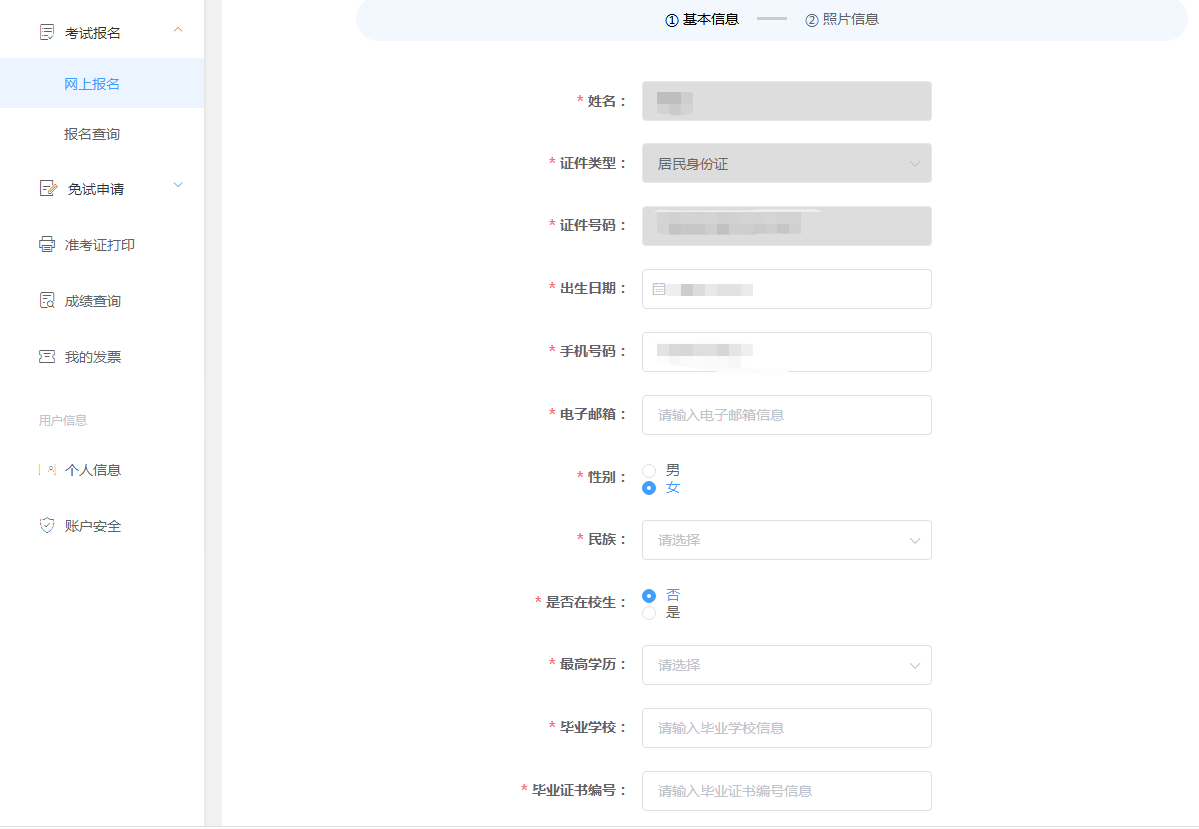Click the 考试报名 document icon
The image size is (1199, 829).
tap(47, 32)
